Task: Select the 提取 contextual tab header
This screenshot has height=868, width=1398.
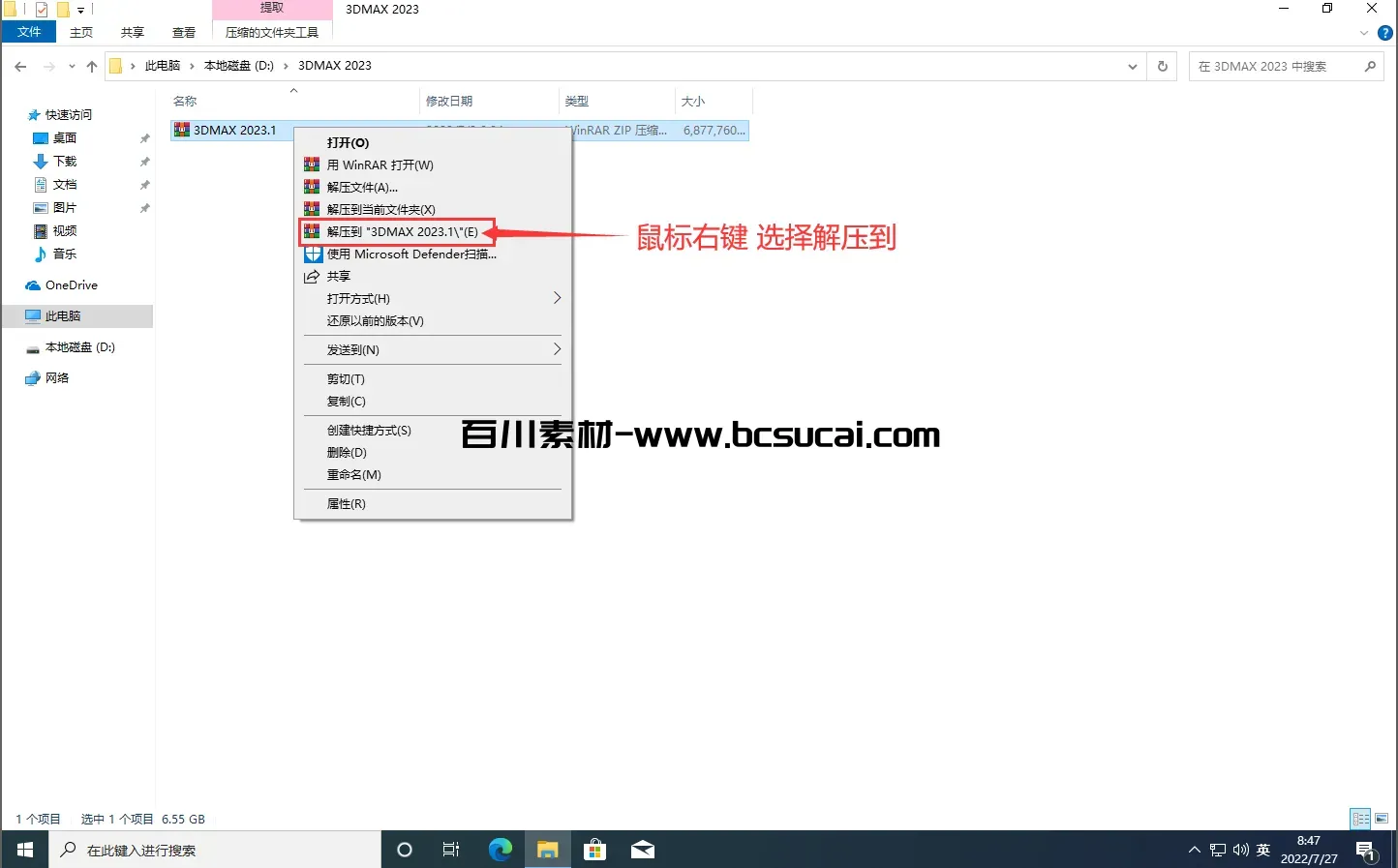Action: (272, 8)
